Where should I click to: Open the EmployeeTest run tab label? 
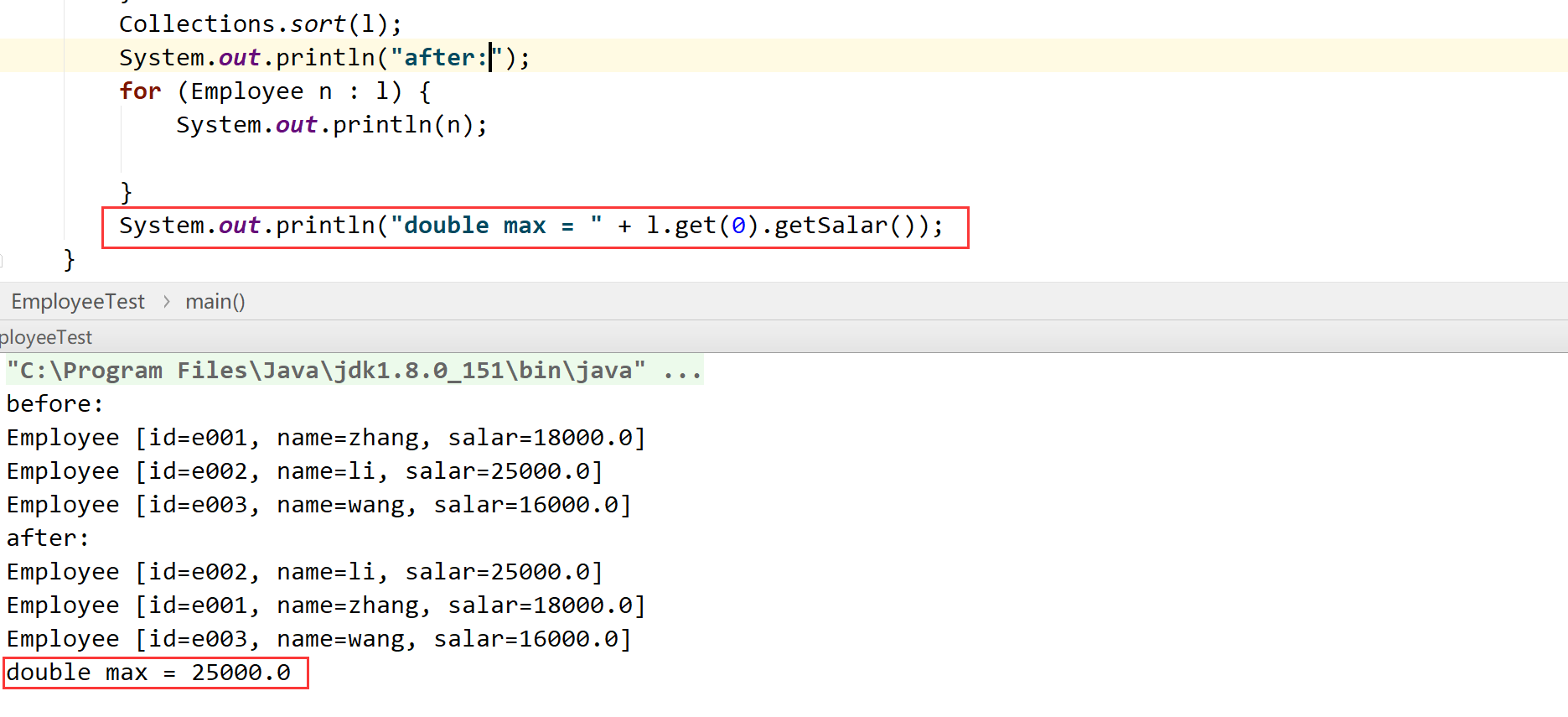click(46, 337)
